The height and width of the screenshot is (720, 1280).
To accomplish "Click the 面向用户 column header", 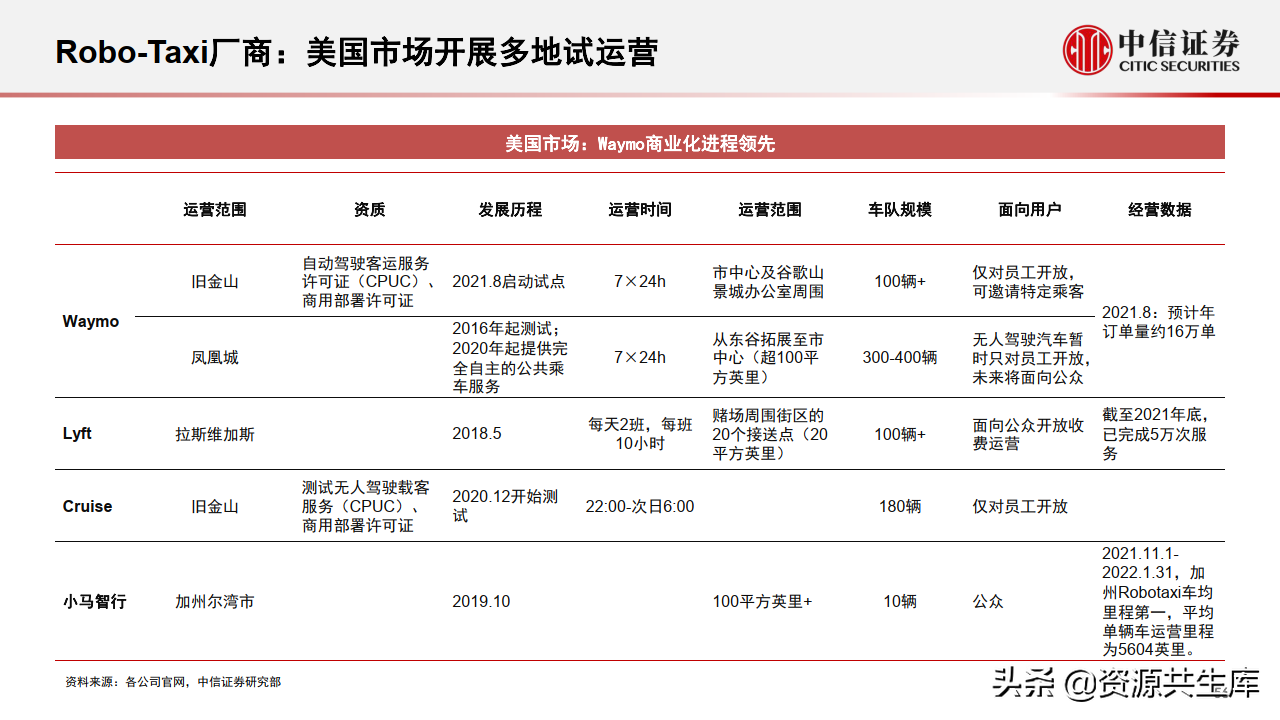I will click(1030, 210).
